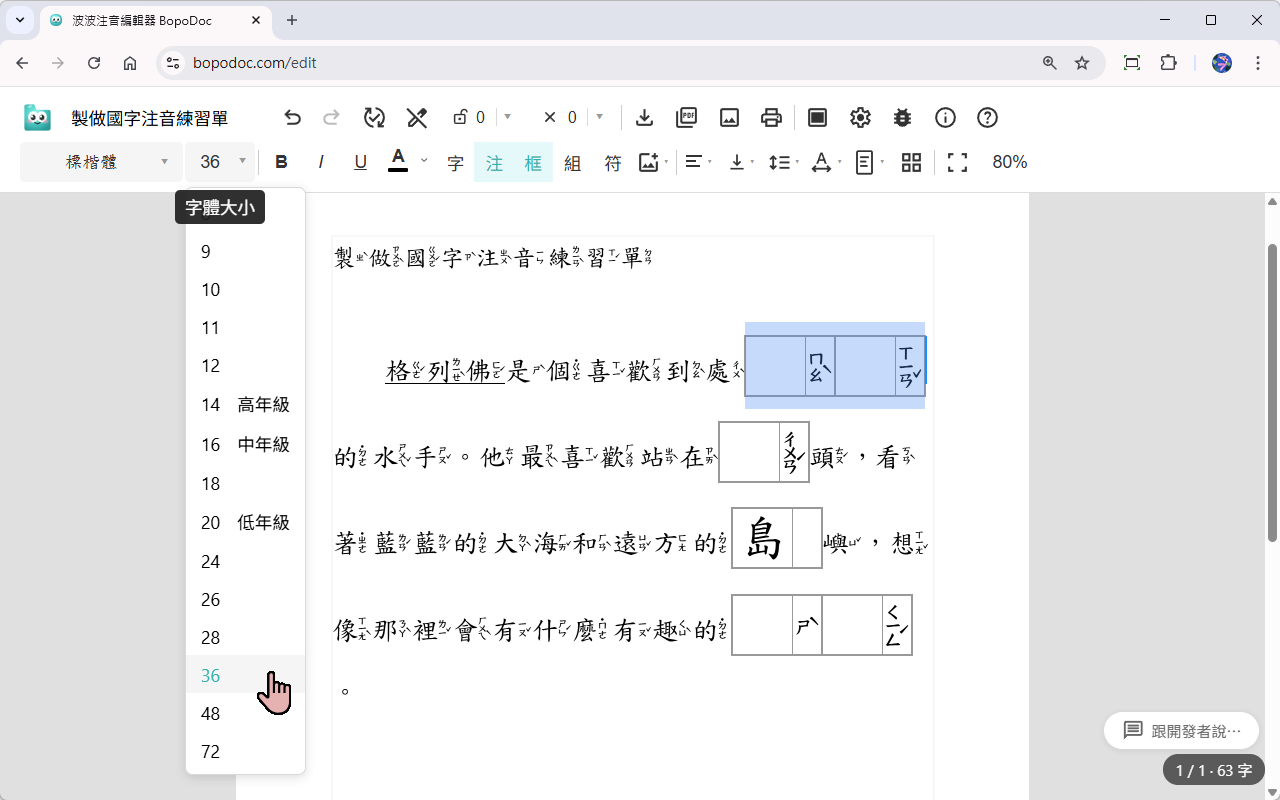Report a bug via the bug icon
This screenshot has width=1280, height=800.
pyautogui.click(x=902, y=117)
